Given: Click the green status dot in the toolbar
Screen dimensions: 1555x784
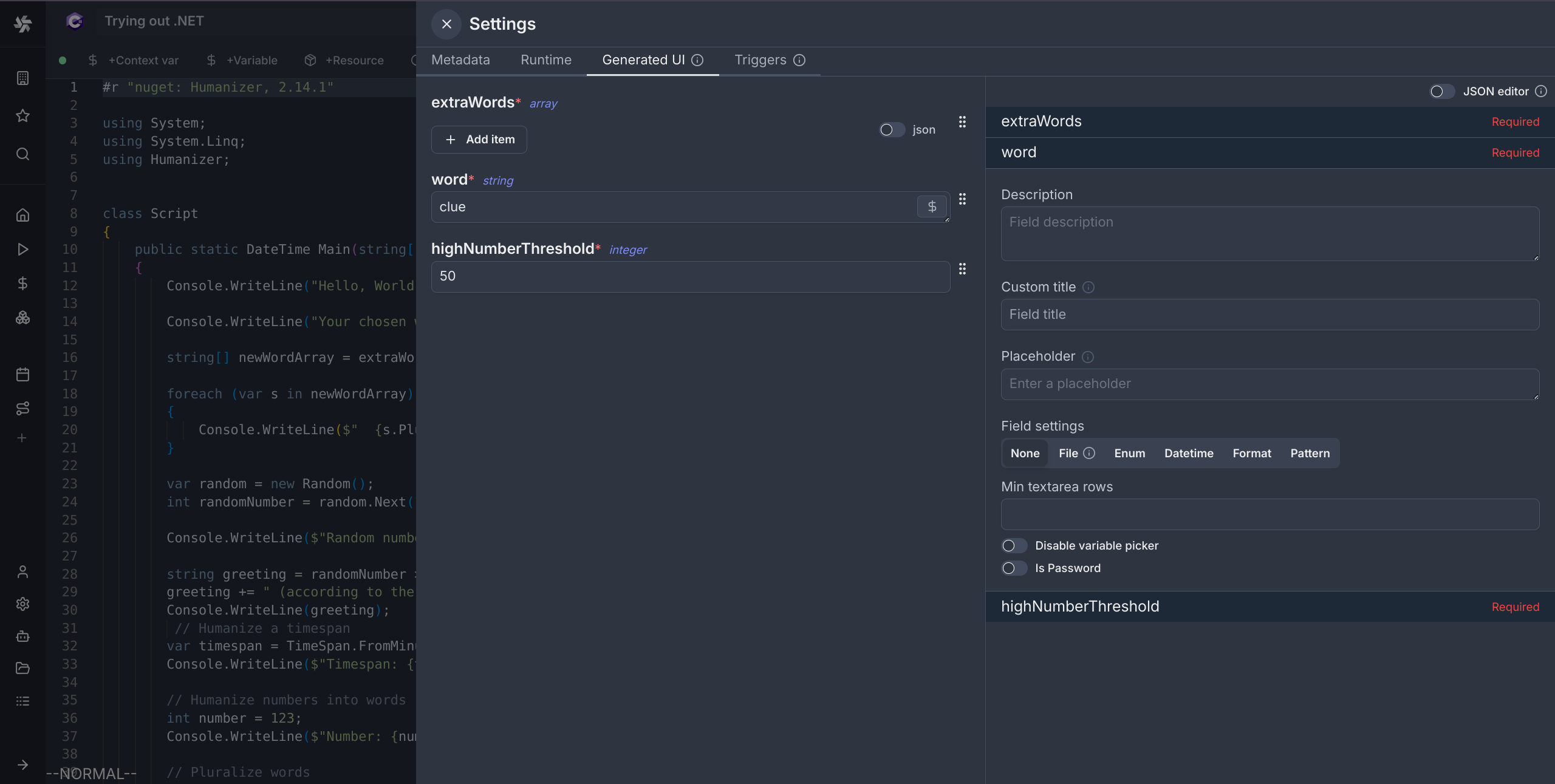Looking at the screenshot, I should [63, 60].
